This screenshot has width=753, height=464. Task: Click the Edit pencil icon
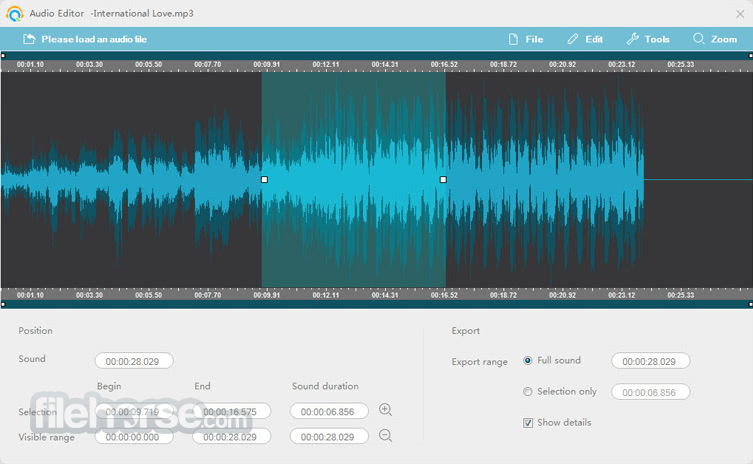(572, 39)
